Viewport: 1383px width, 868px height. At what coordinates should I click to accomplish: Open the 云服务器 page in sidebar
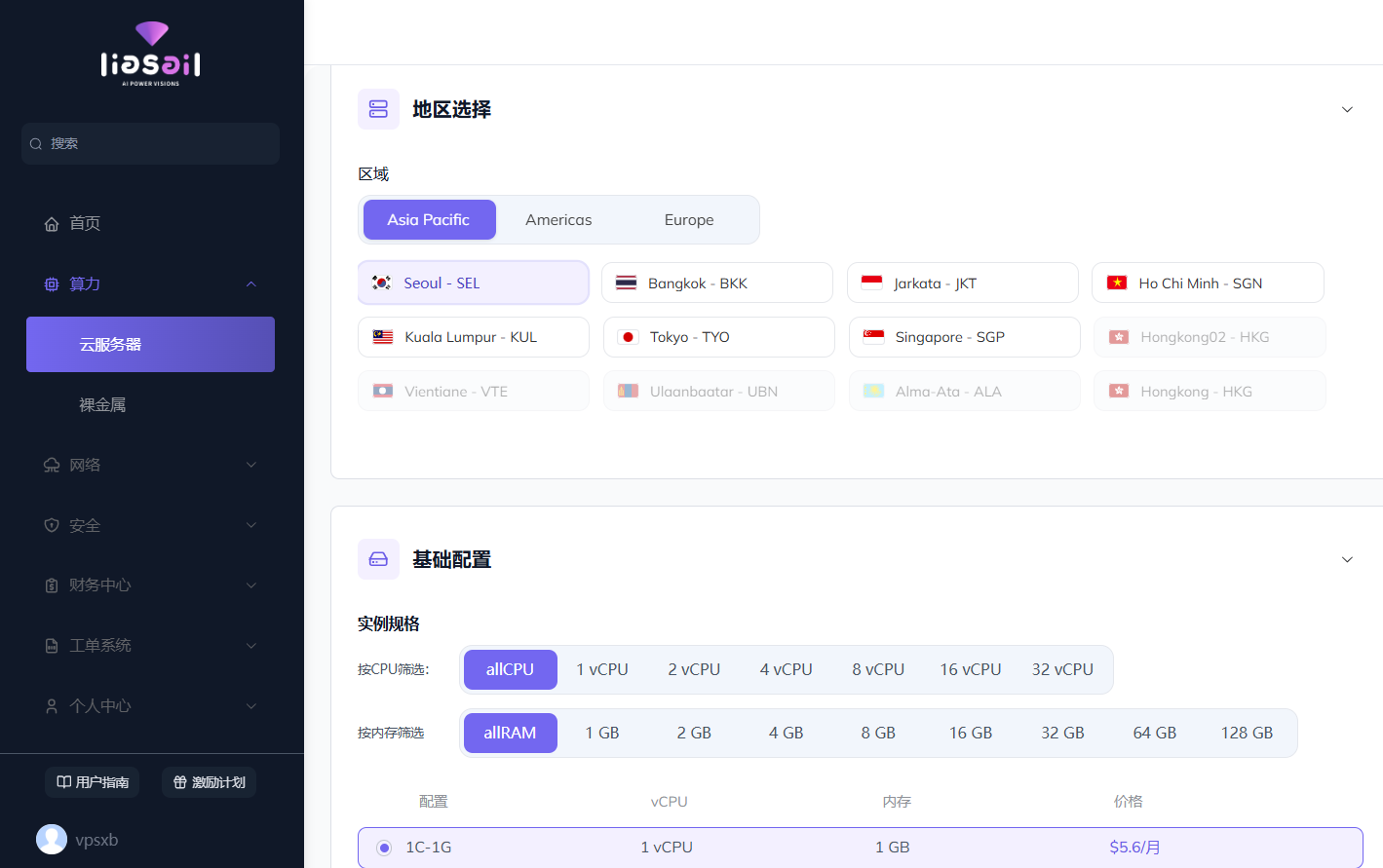point(150,344)
